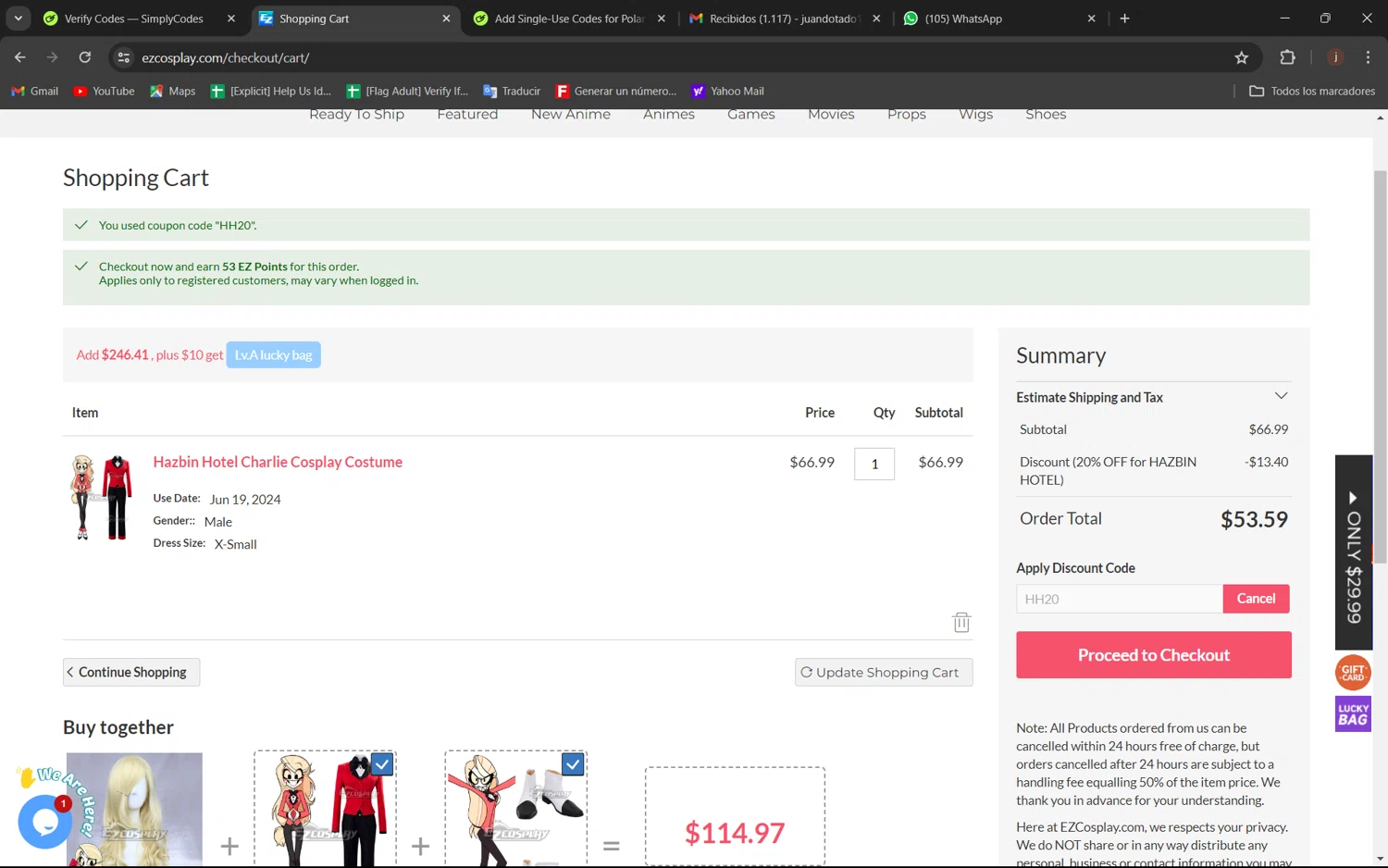Open Todos los marcadores folder

(x=1312, y=91)
